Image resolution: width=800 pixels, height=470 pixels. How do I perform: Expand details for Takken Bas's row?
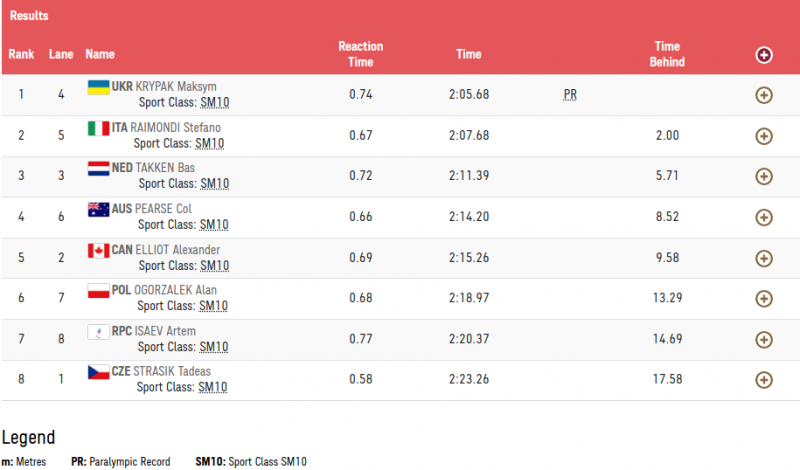point(764,176)
